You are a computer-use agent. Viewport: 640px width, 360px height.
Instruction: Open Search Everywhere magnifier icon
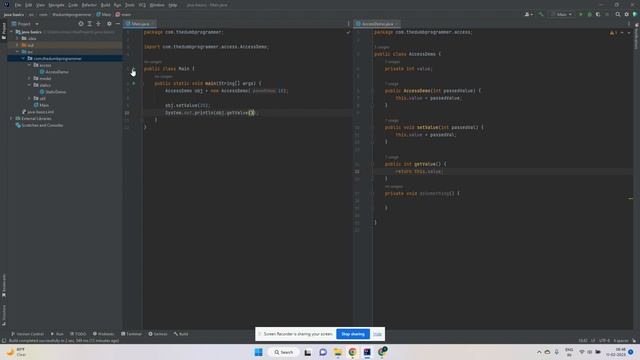click(618, 14)
